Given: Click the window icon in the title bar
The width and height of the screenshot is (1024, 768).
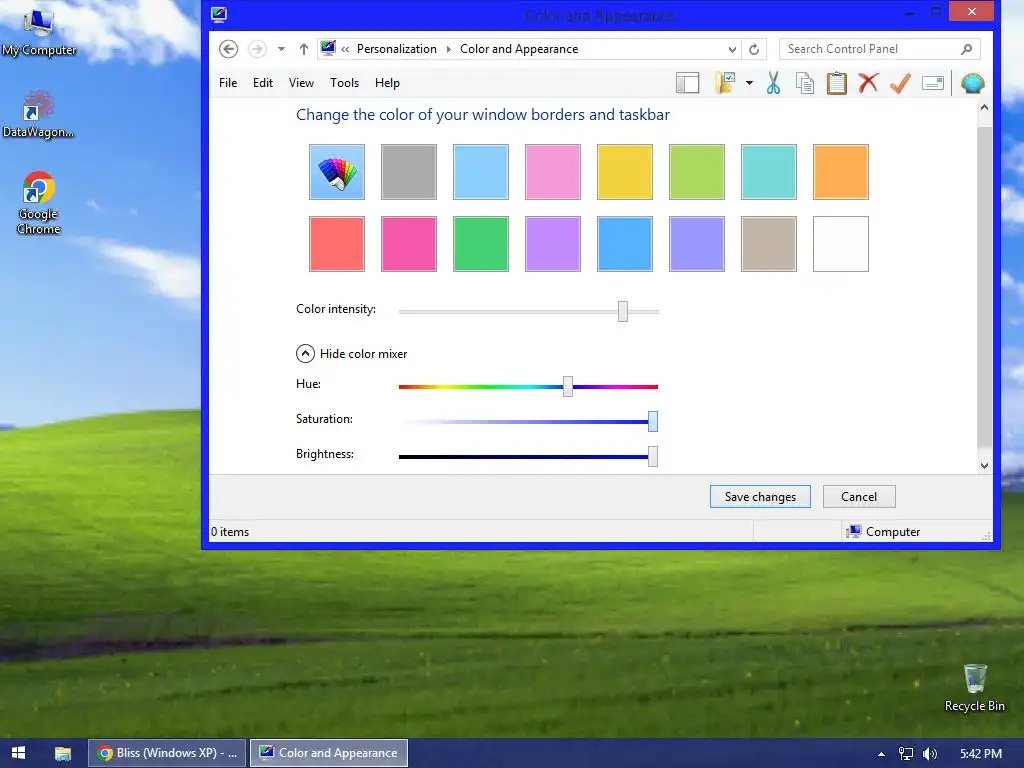Looking at the screenshot, I should (219, 14).
